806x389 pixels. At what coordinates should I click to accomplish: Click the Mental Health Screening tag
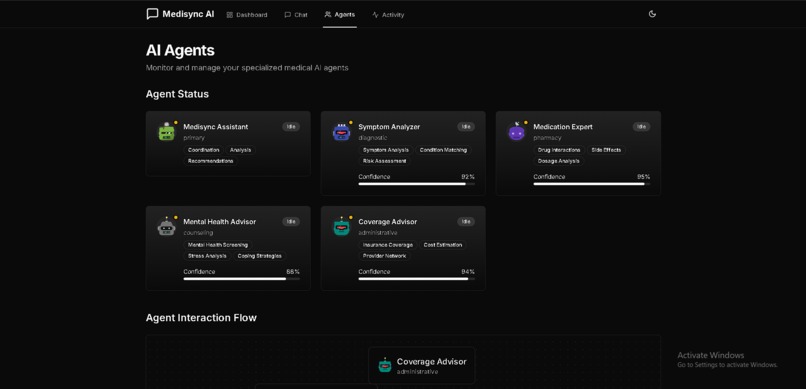(x=217, y=245)
